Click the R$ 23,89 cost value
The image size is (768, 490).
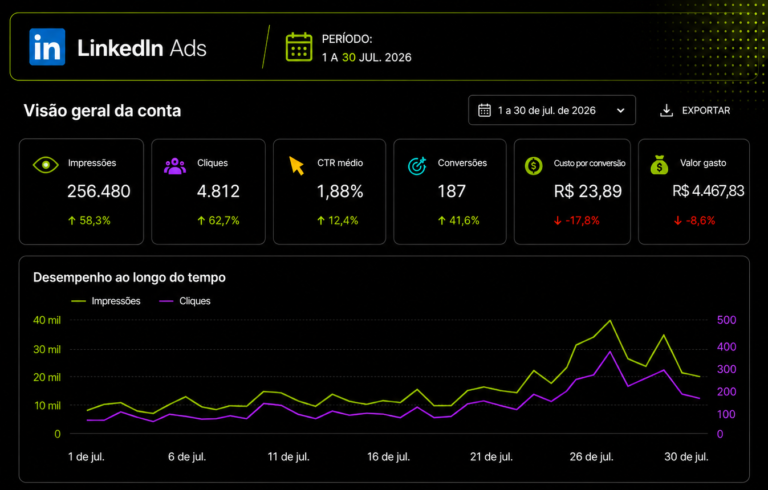coord(588,191)
